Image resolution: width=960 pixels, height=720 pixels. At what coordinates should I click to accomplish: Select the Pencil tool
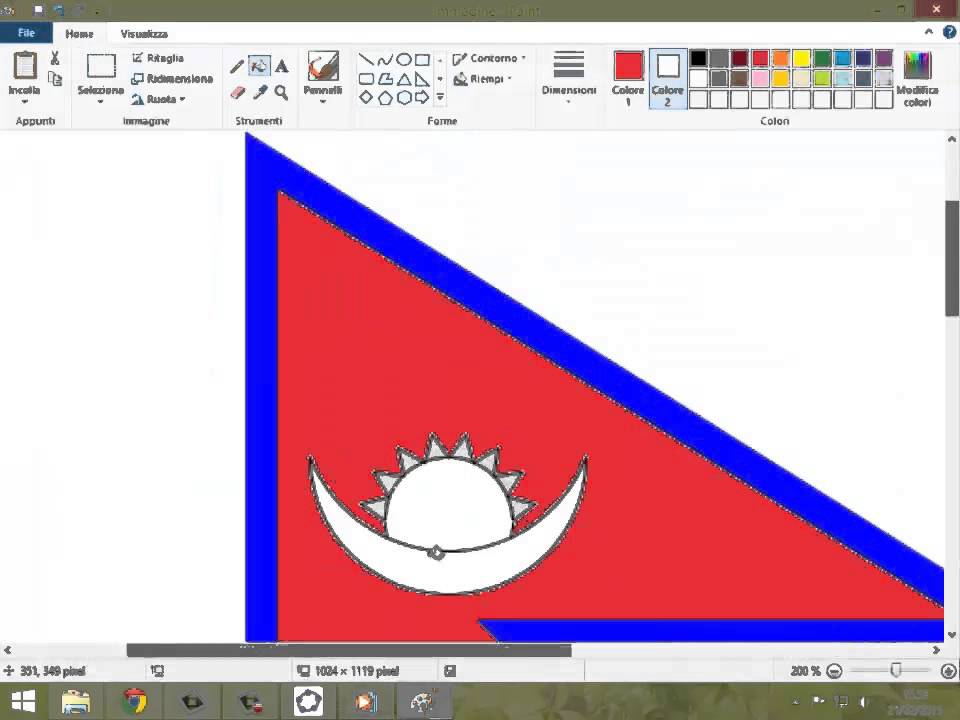[237, 66]
